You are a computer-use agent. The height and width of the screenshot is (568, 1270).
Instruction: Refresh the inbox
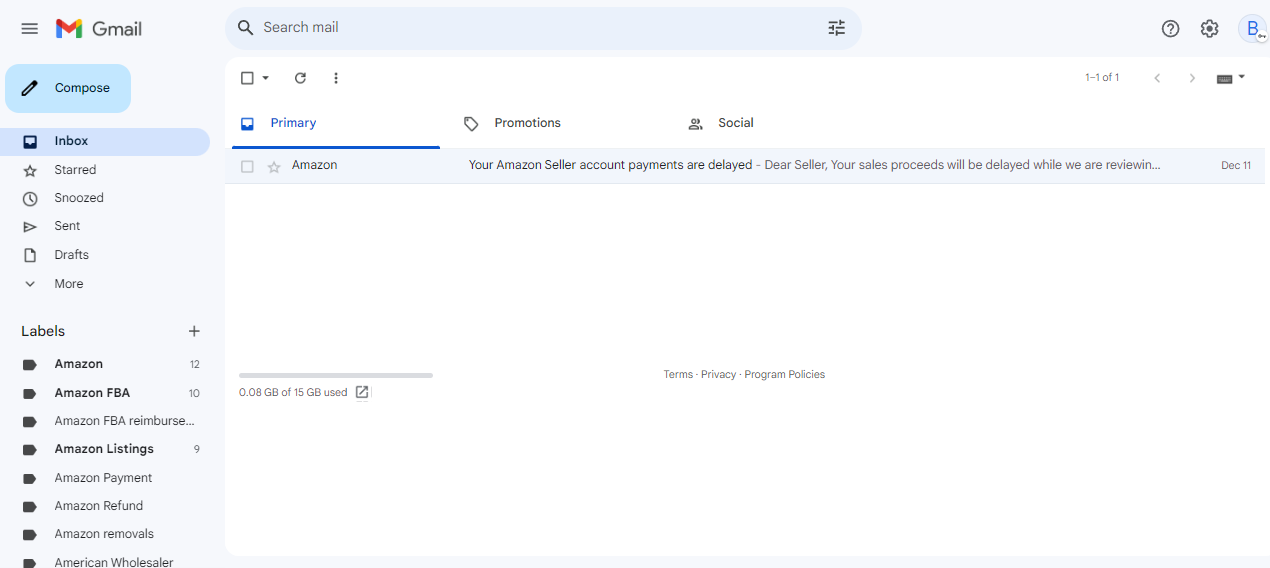tap(300, 78)
